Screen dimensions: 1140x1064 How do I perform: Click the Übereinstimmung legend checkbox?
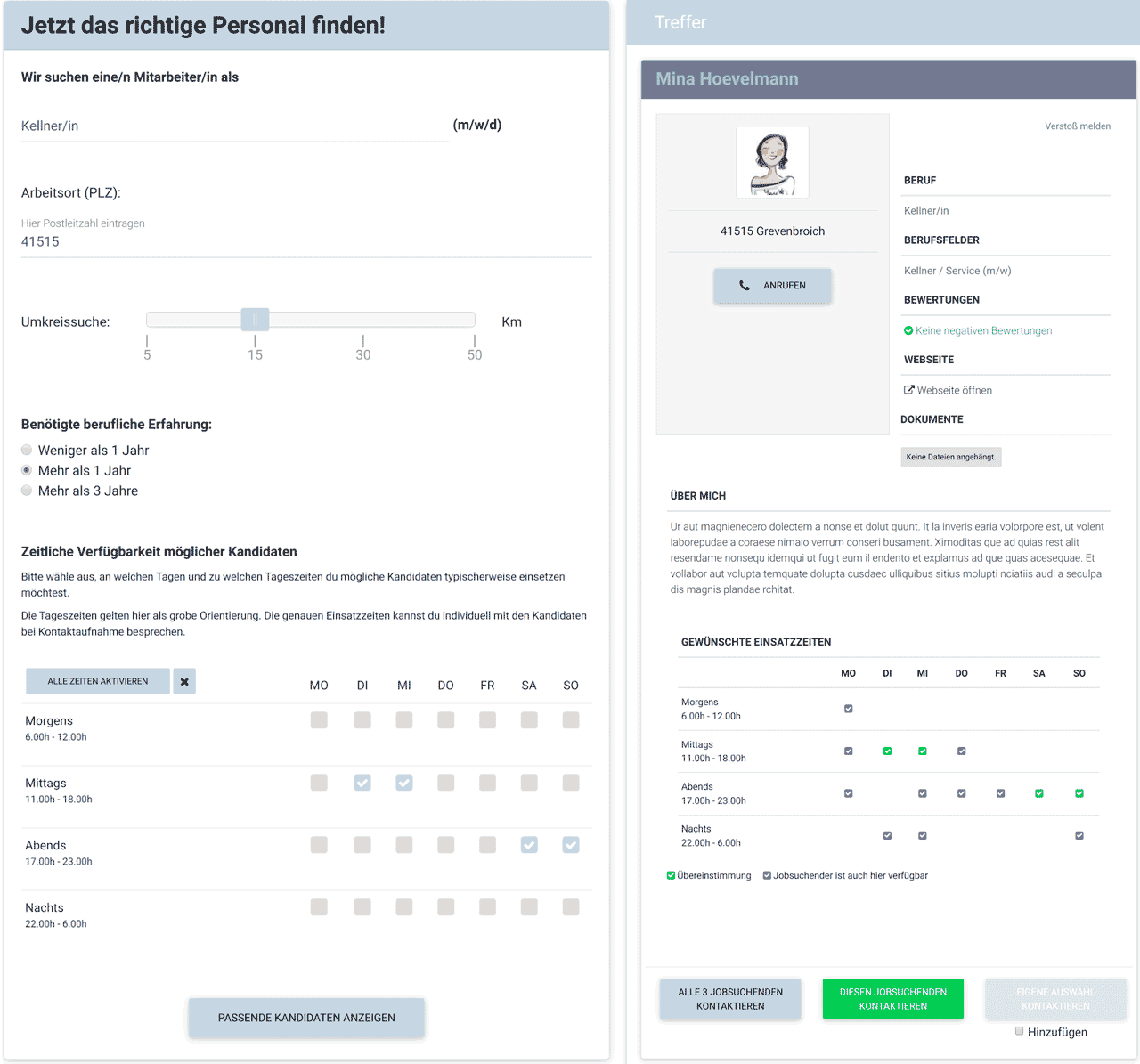(x=671, y=875)
